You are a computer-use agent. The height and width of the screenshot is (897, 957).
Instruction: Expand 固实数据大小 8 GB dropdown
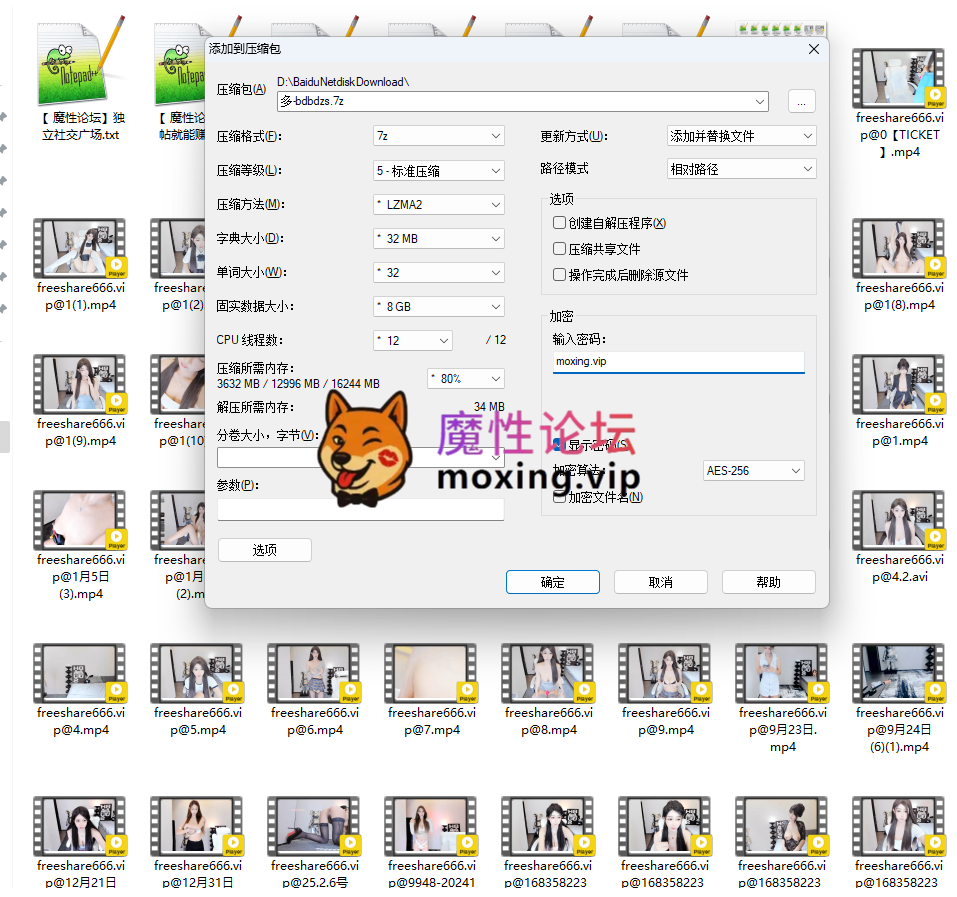tap(439, 306)
